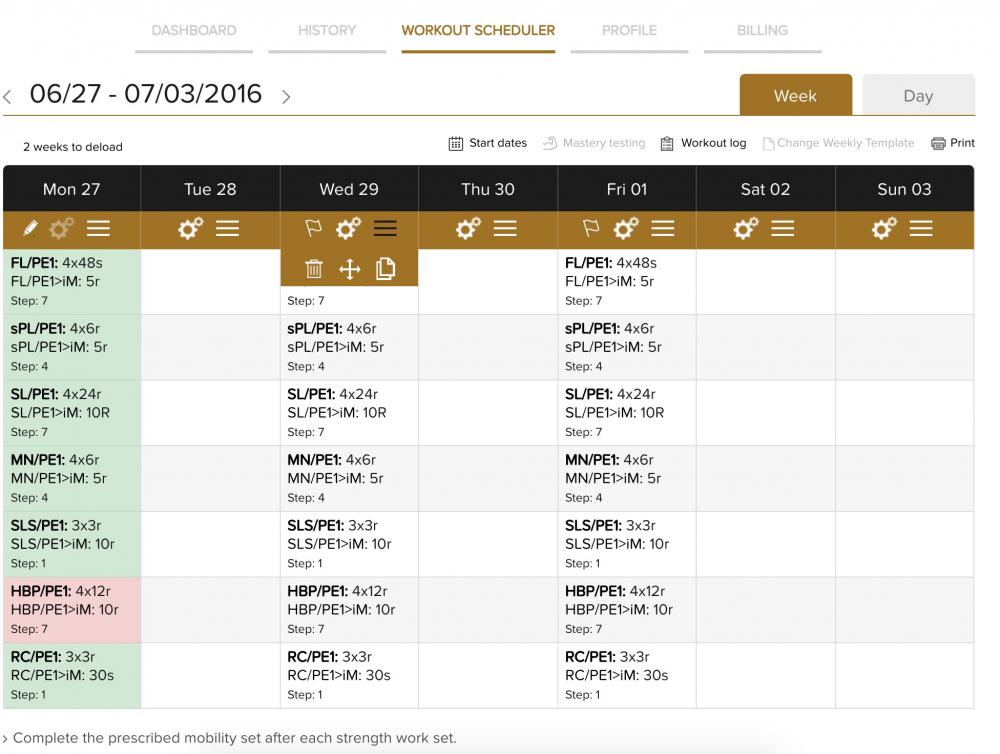Open the hamburger menu under Tue 28
Image resolution: width=1000 pixels, height=754 pixels.
tap(227, 228)
